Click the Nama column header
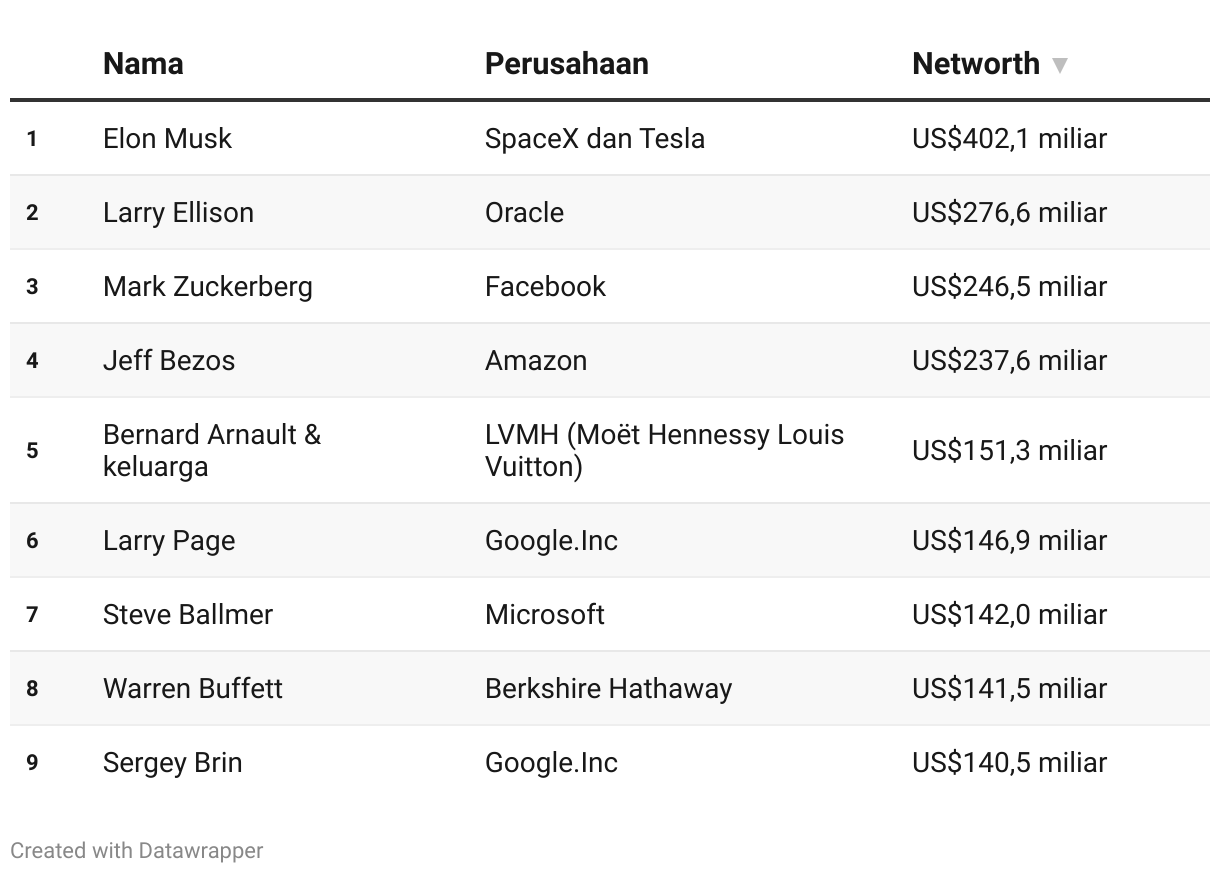Image resolution: width=1220 pixels, height=874 pixels. coord(143,64)
